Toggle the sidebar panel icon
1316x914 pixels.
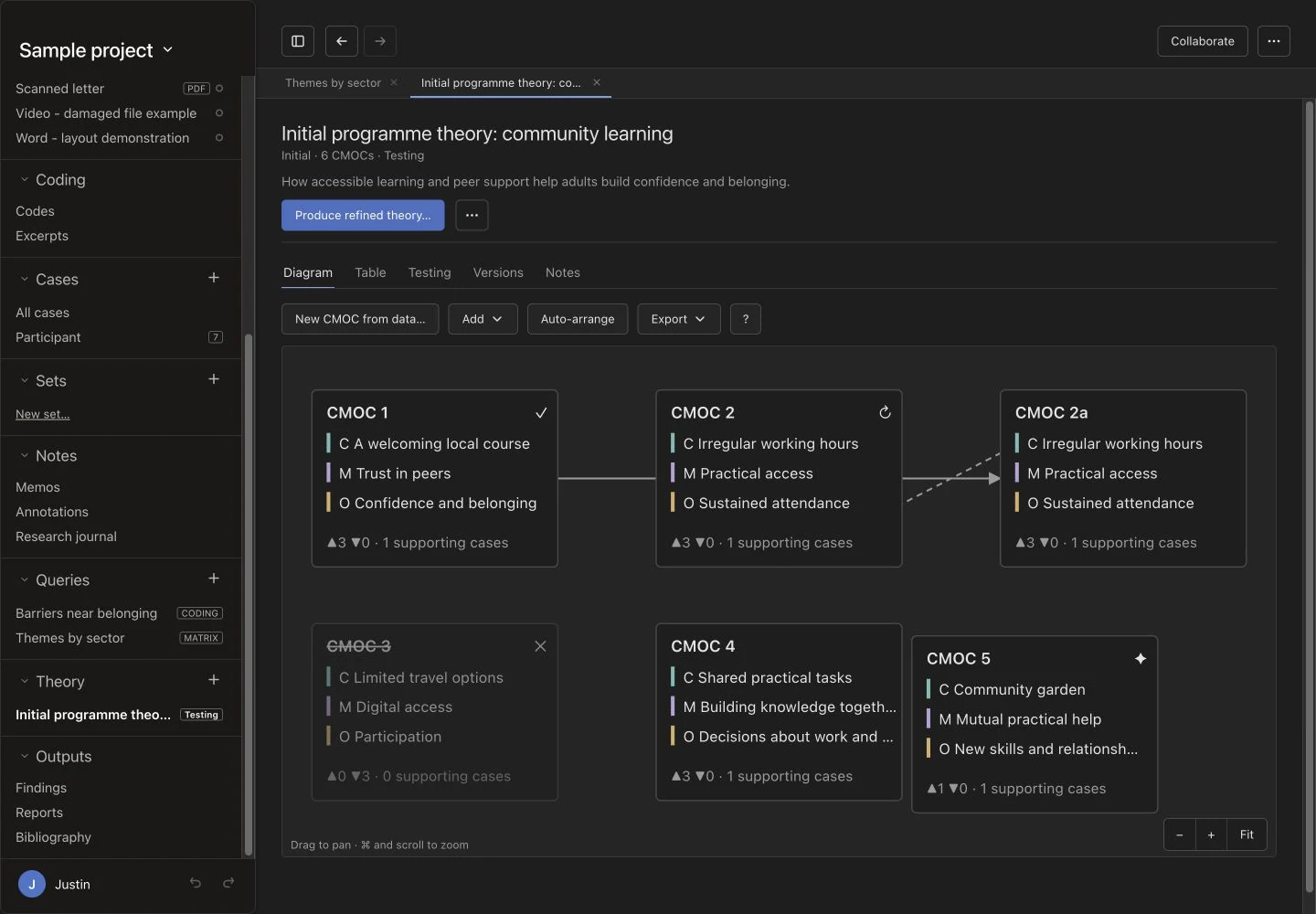coord(298,41)
